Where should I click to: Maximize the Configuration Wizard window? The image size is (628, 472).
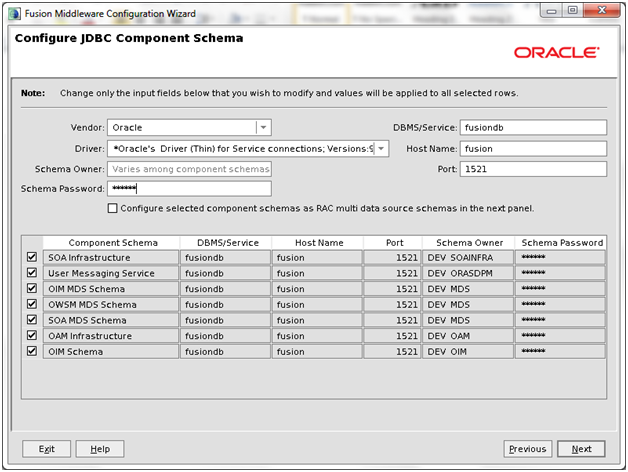[x=573, y=11]
